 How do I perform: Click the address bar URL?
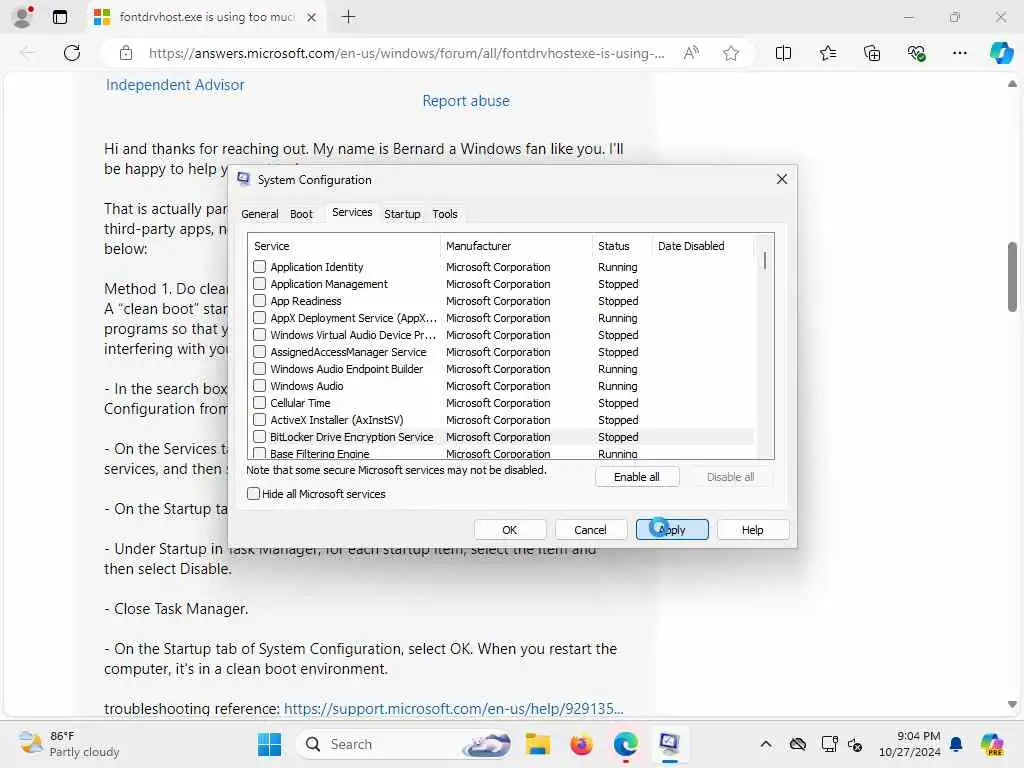406,53
